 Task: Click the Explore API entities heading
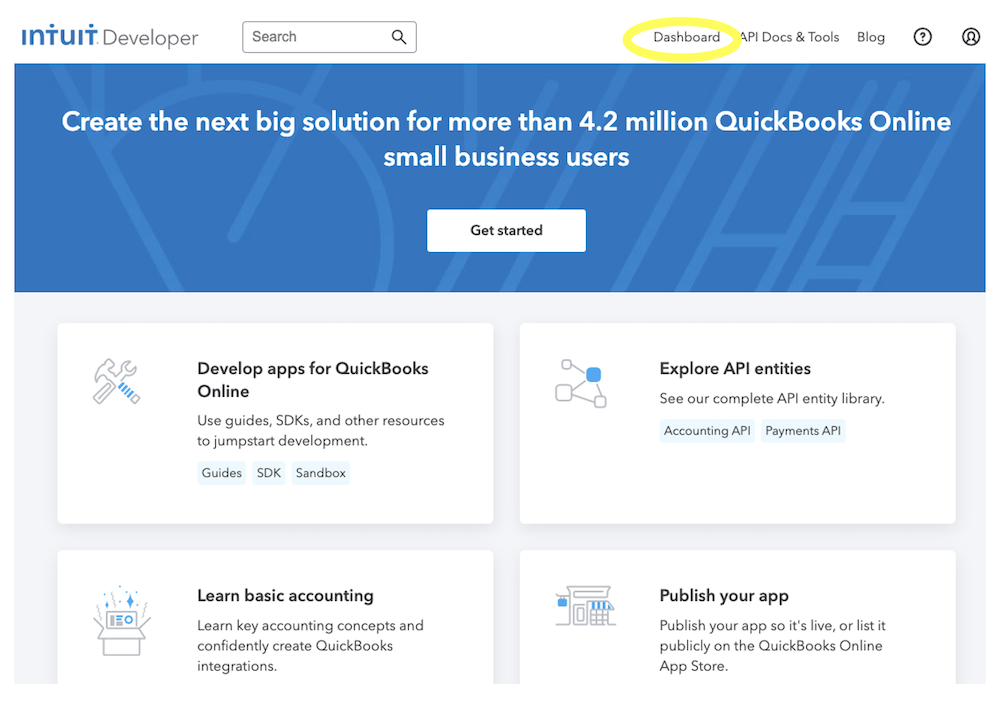coord(735,368)
